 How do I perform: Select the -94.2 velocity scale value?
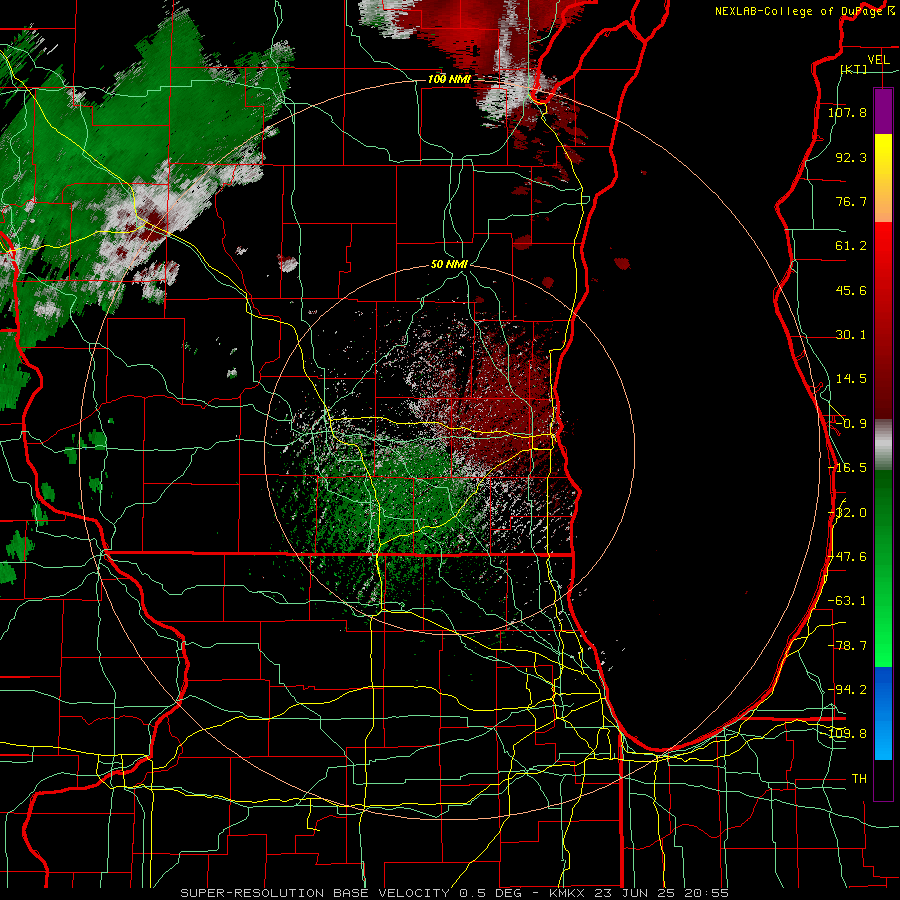[x=847, y=690]
